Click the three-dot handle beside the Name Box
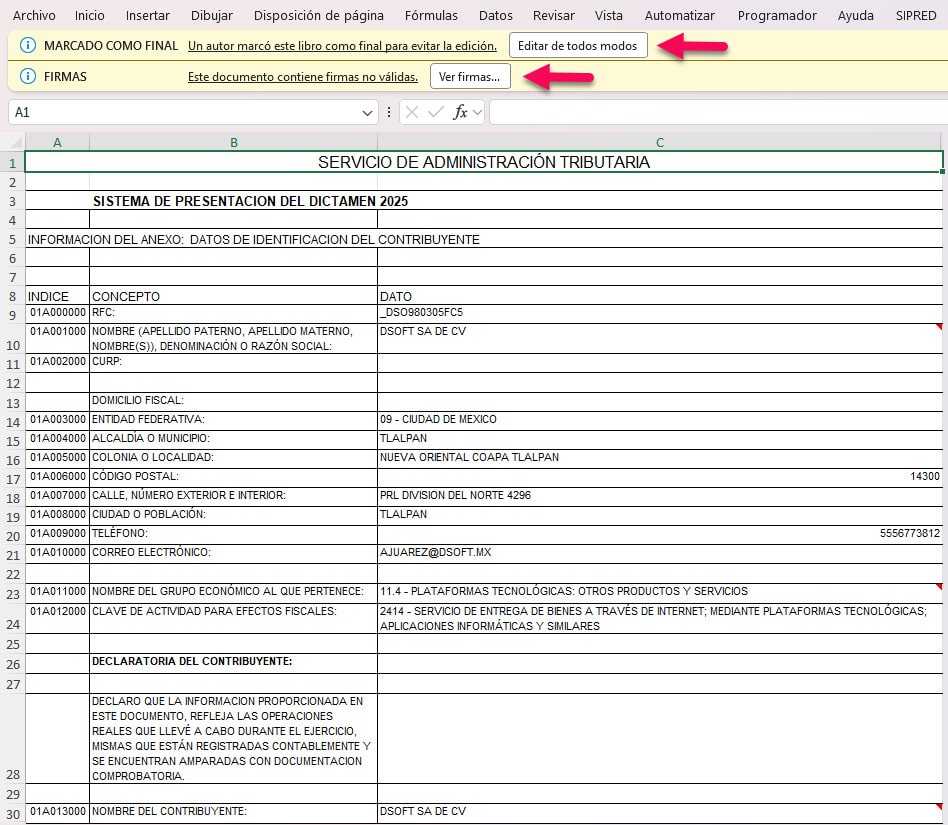The height and width of the screenshot is (825, 948). click(x=389, y=113)
